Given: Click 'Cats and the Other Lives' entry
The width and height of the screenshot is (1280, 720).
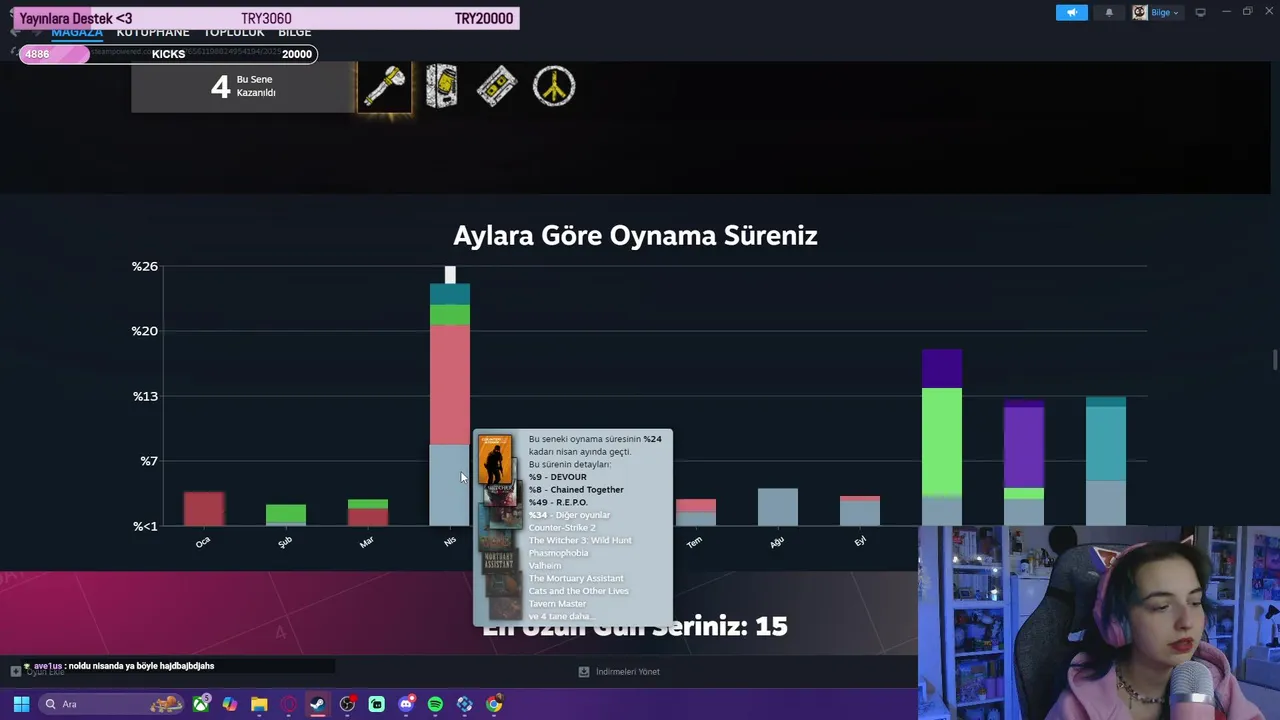Looking at the screenshot, I should (x=578, y=591).
